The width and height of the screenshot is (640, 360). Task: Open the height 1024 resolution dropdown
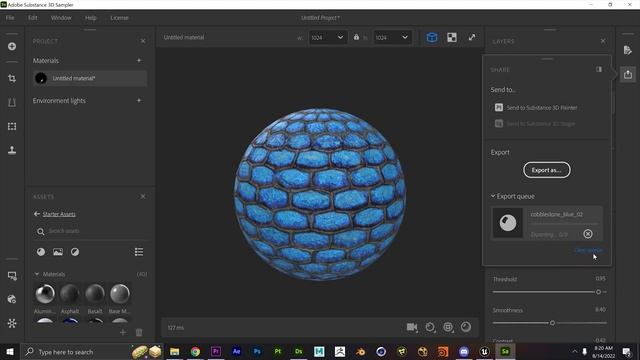pos(392,38)
